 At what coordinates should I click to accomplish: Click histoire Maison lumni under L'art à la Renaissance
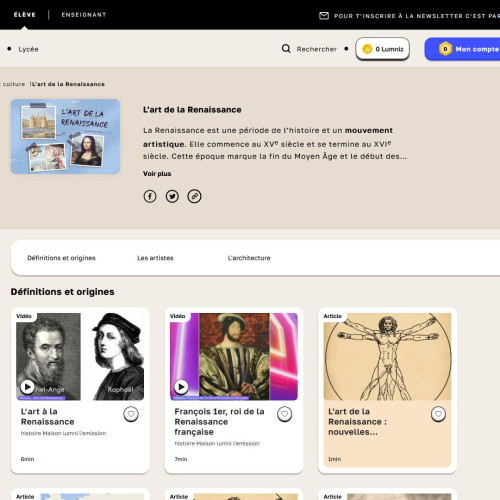tap(63, 433)
